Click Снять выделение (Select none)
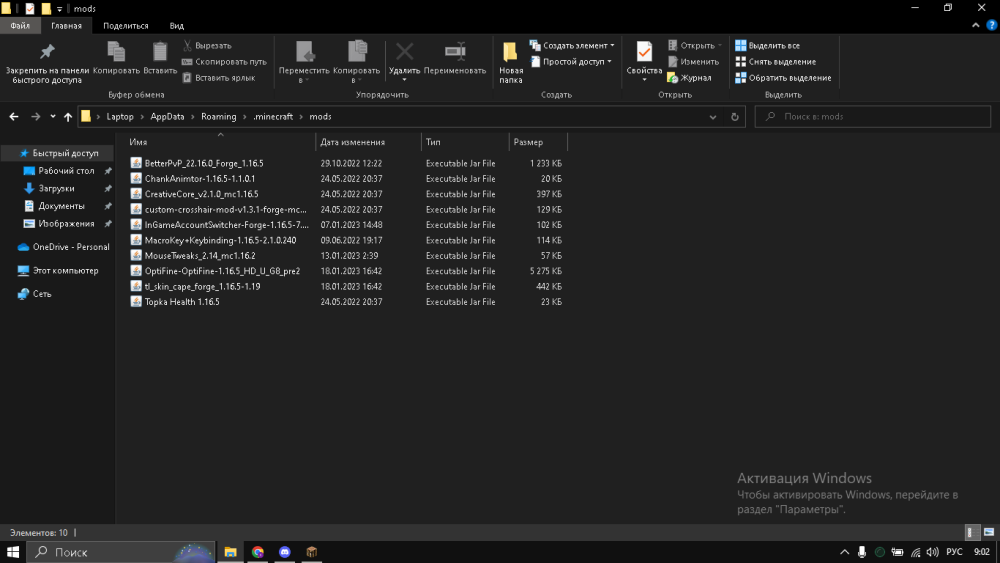The width and height of the screenshot is (1000, 563). point(776,62)
